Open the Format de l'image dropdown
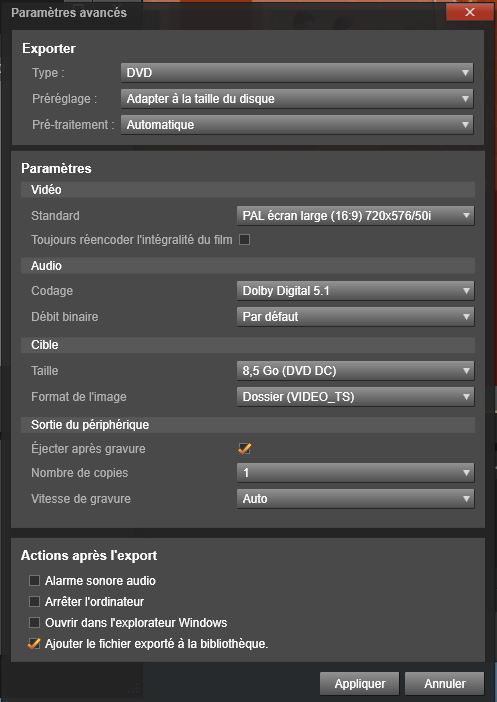Screen dimensions: 497x702 click(x=355, y=397)
